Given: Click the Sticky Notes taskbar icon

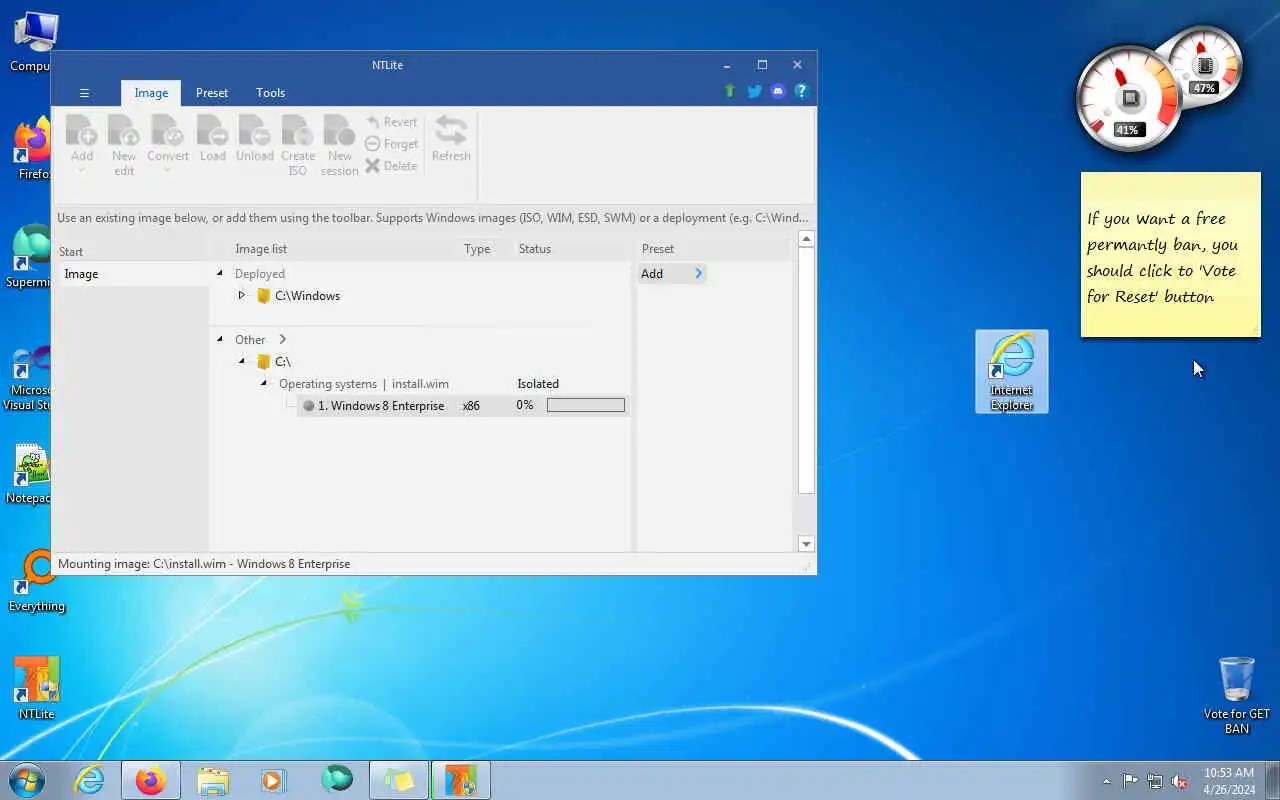Looking at the screenshot, I should pos(399,780).
